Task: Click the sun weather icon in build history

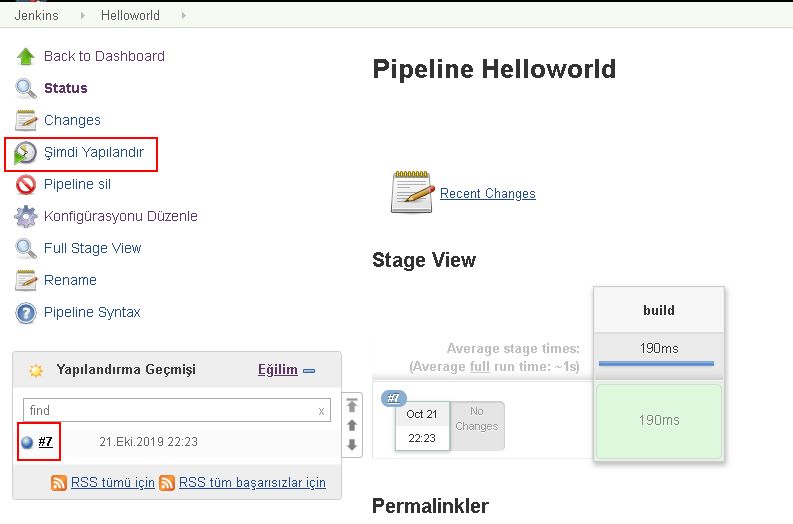Action: pos(36,371)
